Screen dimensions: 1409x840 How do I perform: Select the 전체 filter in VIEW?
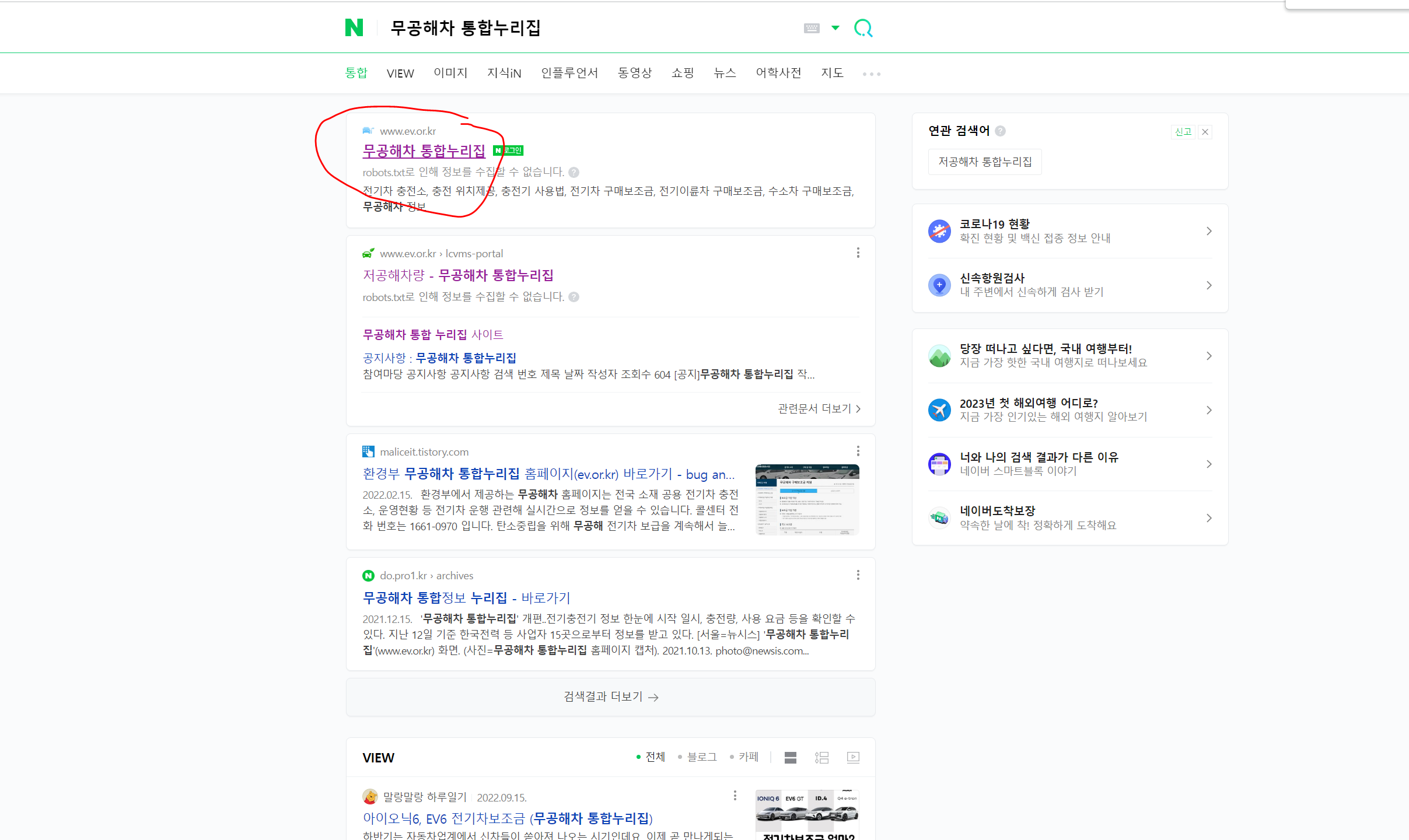tap(651, 757)
